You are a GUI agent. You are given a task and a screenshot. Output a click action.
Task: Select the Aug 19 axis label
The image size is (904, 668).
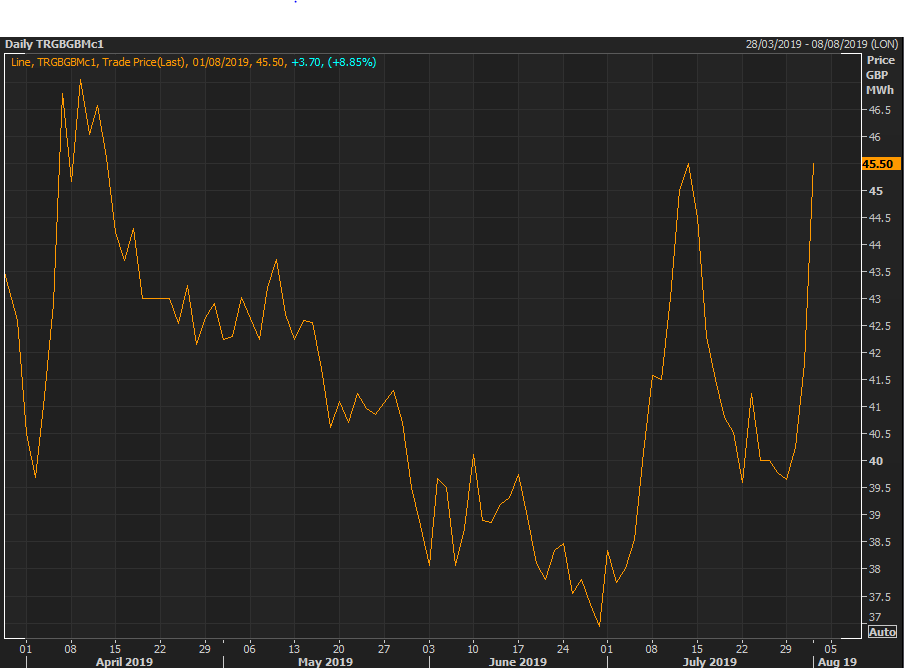tap(838, 662)
